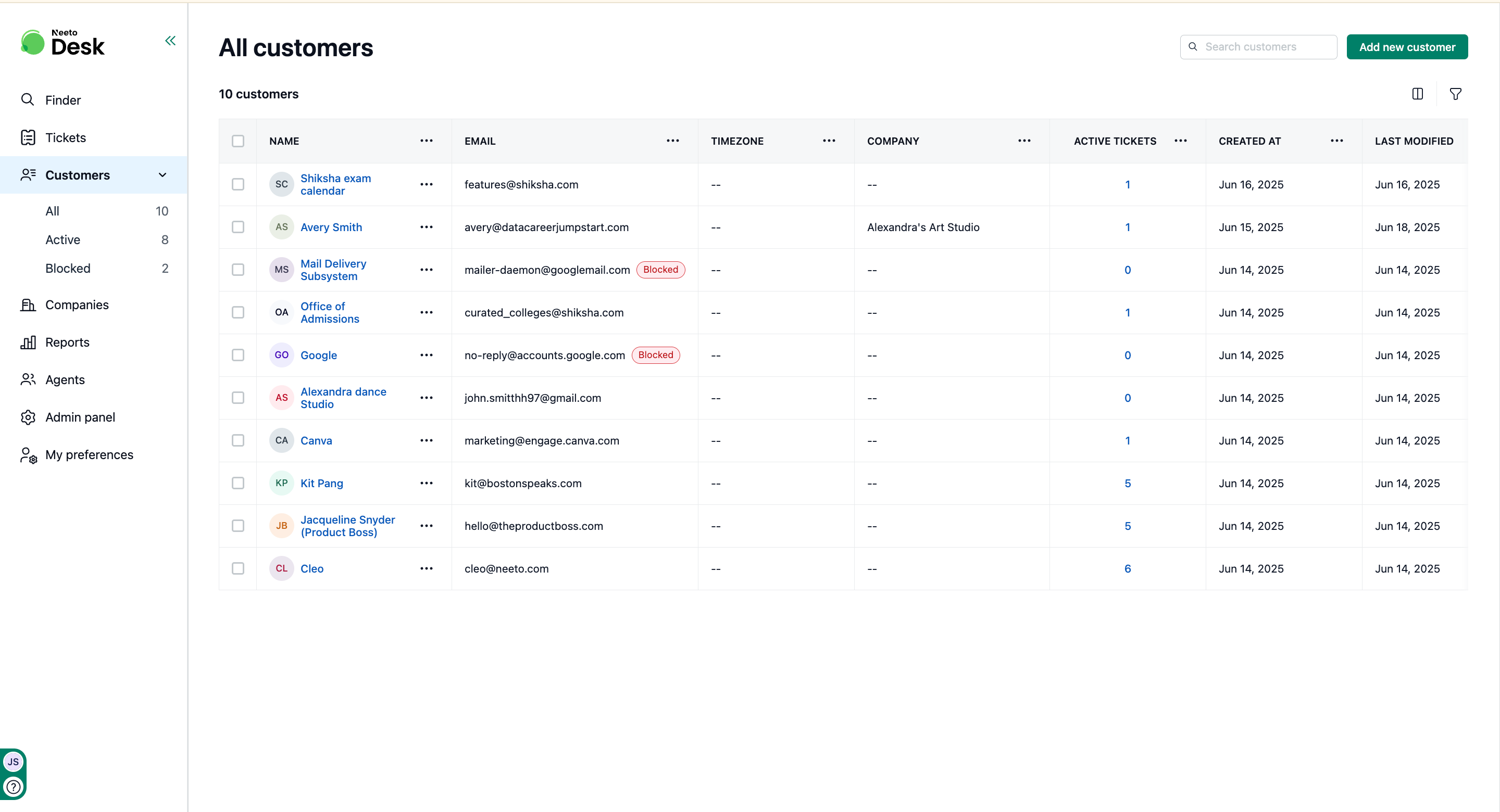Open row actions for Mail Delivery Subsystem
The image size is (1500, 812).
click(x=426, y=270)
